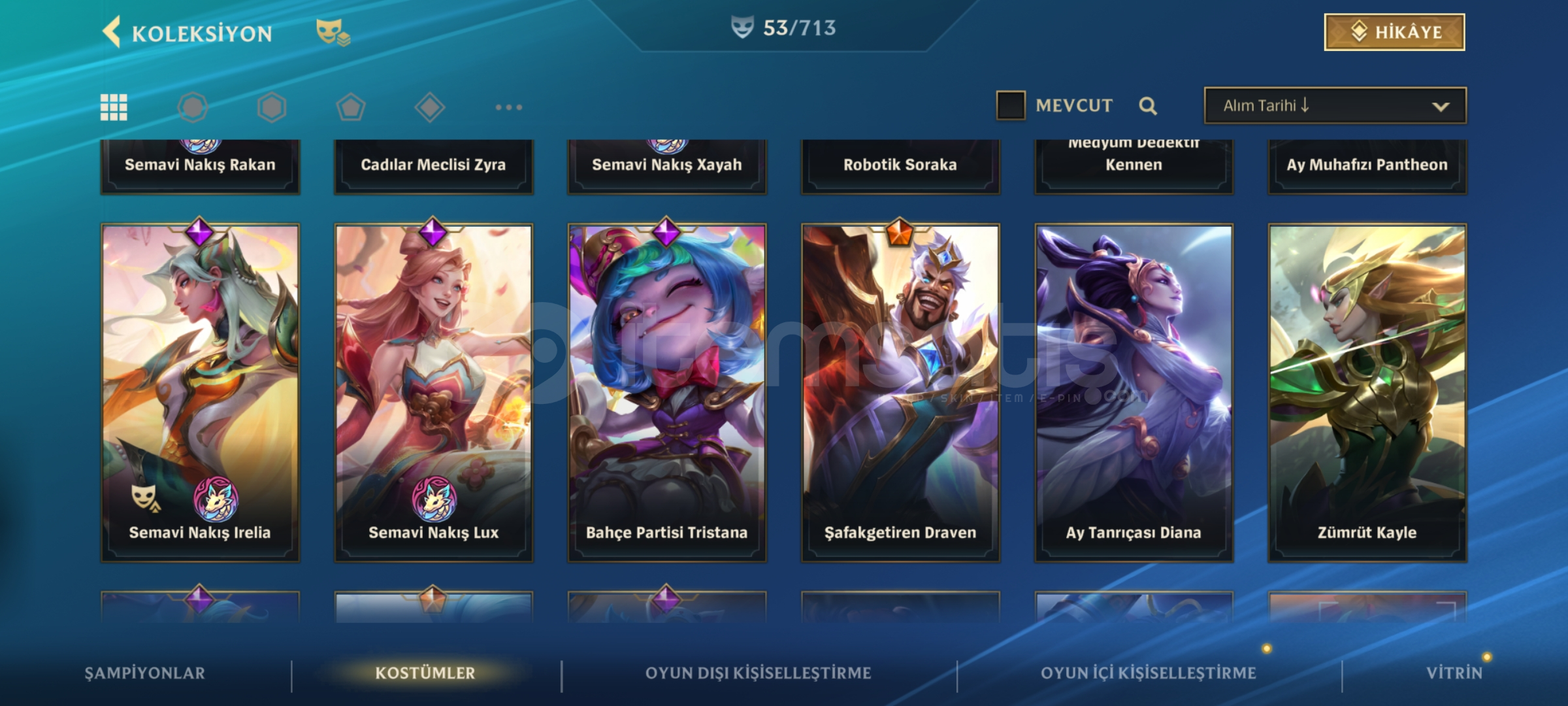Open the Vitrin tab

coord(1454,673)
